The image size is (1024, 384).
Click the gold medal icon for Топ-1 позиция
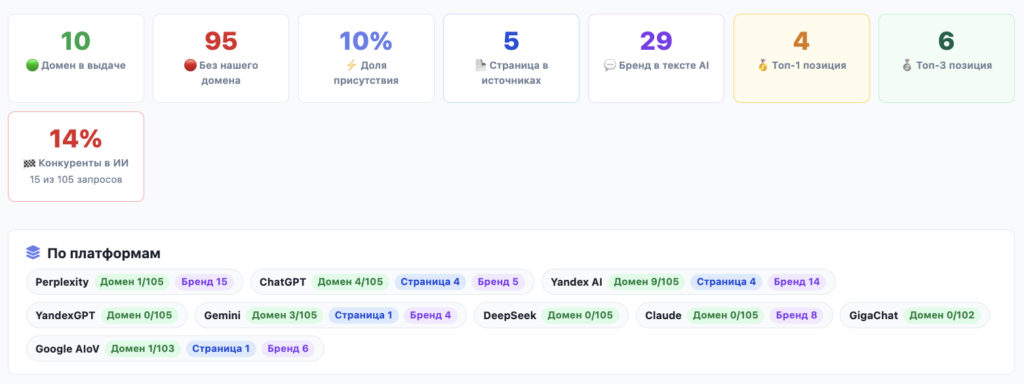tap(762, 65)
